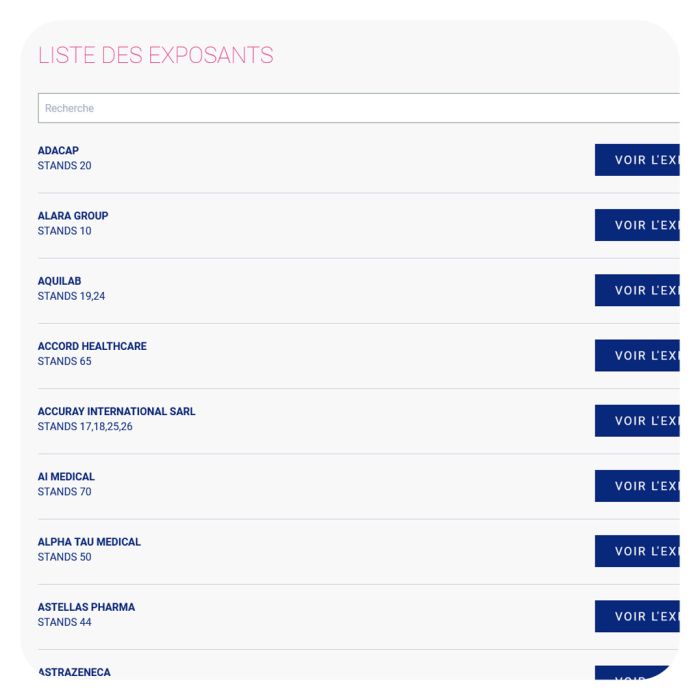This screenshot has width=700, height=700.
Task: Click the "STANDS 17,18,25,26" text
Action: (x=85, y=427)
